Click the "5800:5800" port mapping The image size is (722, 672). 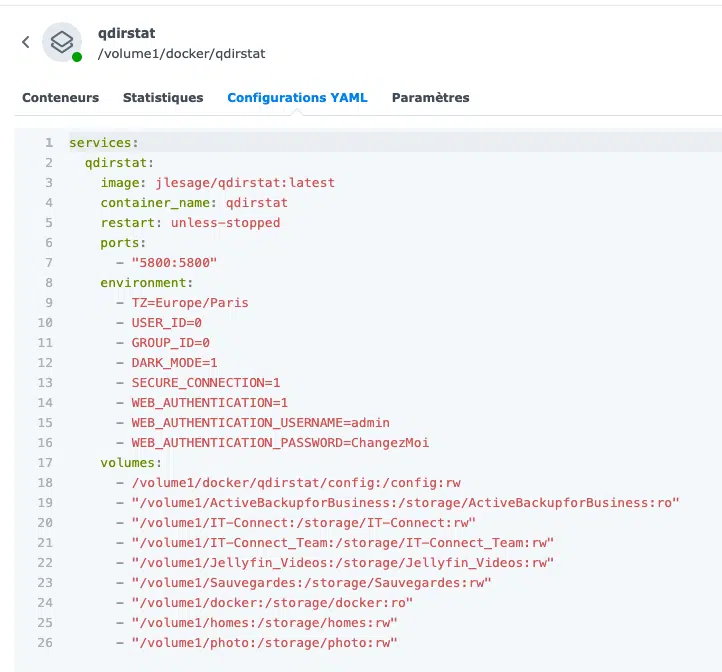point(174,263)
